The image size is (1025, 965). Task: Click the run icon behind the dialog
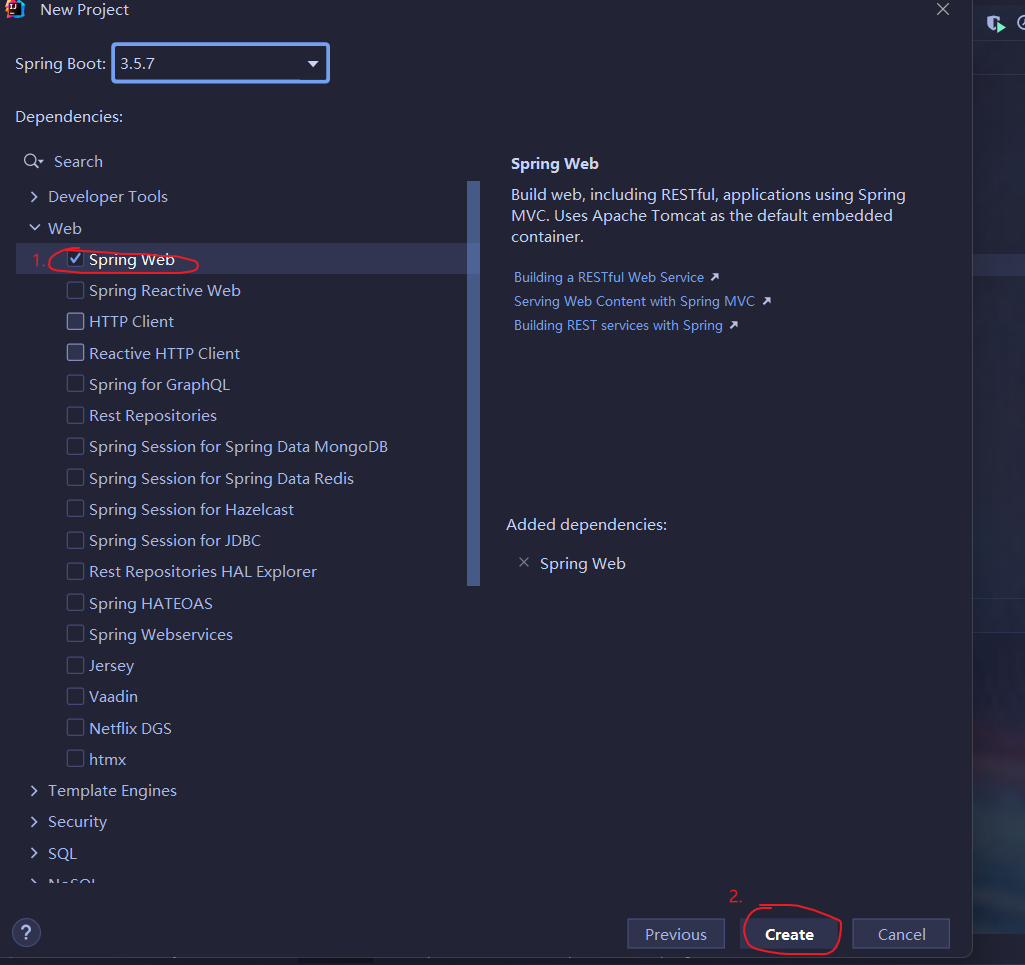coord(996,24)
